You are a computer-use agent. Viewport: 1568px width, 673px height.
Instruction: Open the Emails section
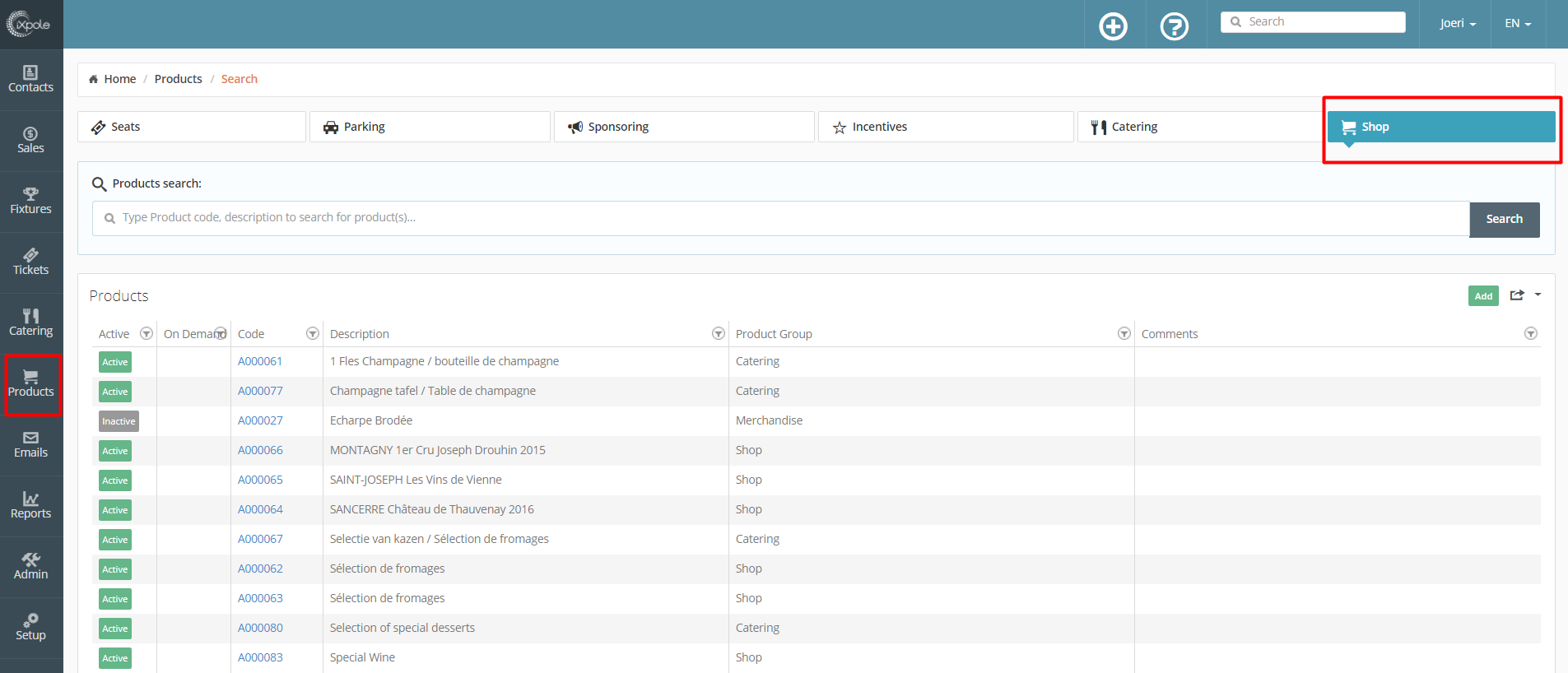pyautogui.click(x=31, y=445)
